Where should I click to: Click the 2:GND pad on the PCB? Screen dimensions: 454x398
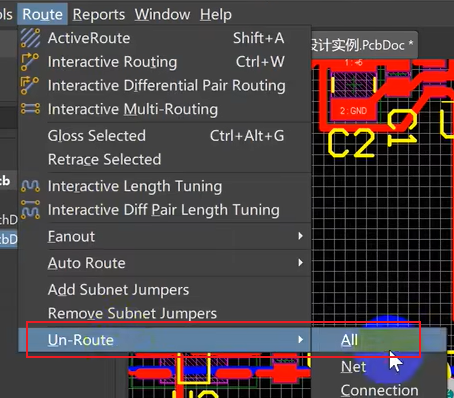[x=353, y=111]
